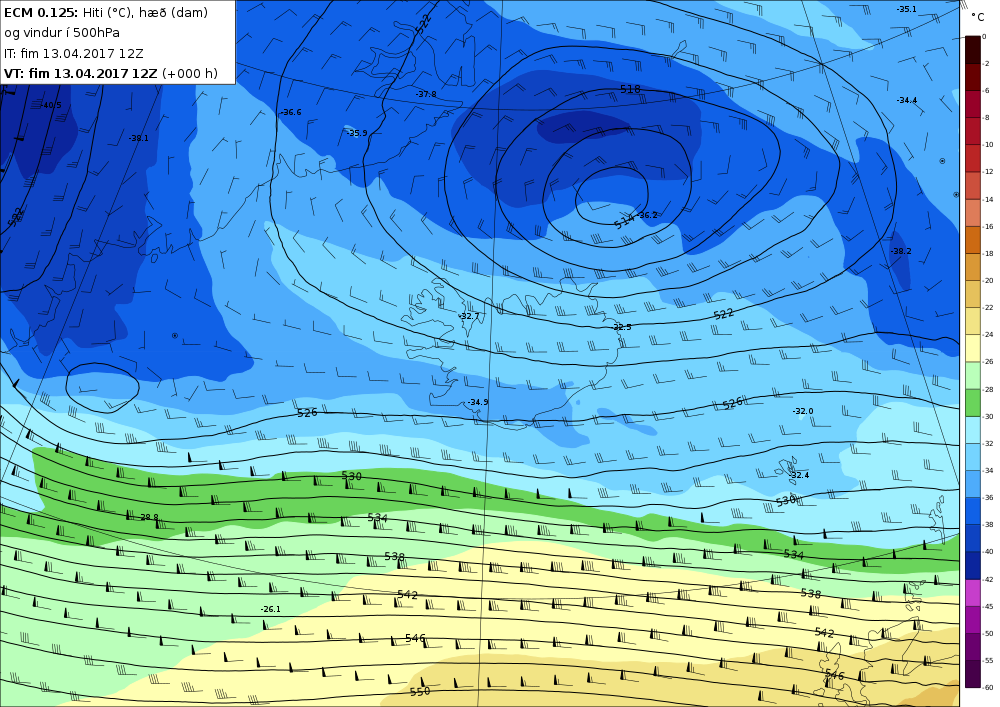Click the -35.1 temperature value on the map

pyautogui.click(x=906, y=9)
